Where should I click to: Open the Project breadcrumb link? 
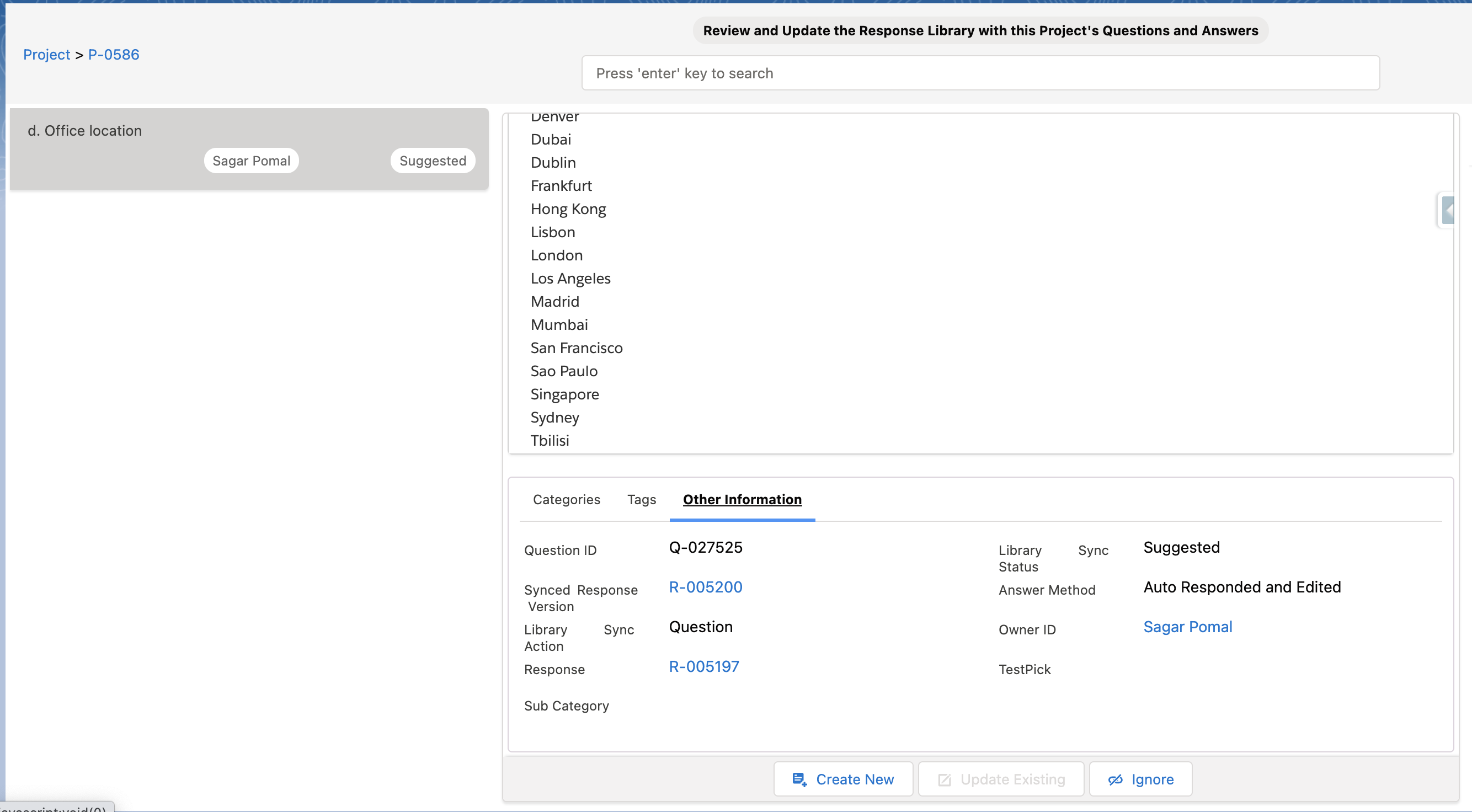coord(46,54)
